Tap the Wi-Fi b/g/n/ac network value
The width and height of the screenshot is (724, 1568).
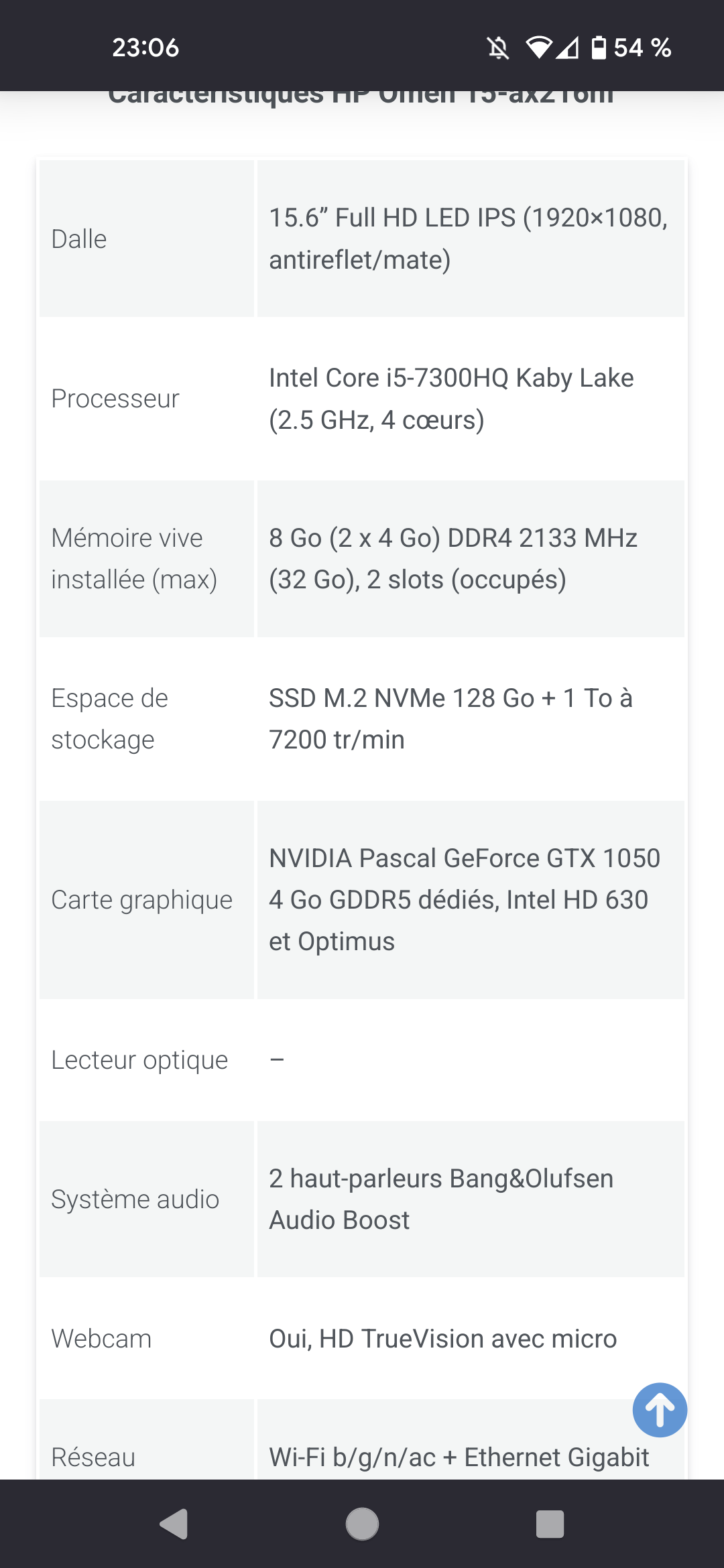[x=459, y=1457]
